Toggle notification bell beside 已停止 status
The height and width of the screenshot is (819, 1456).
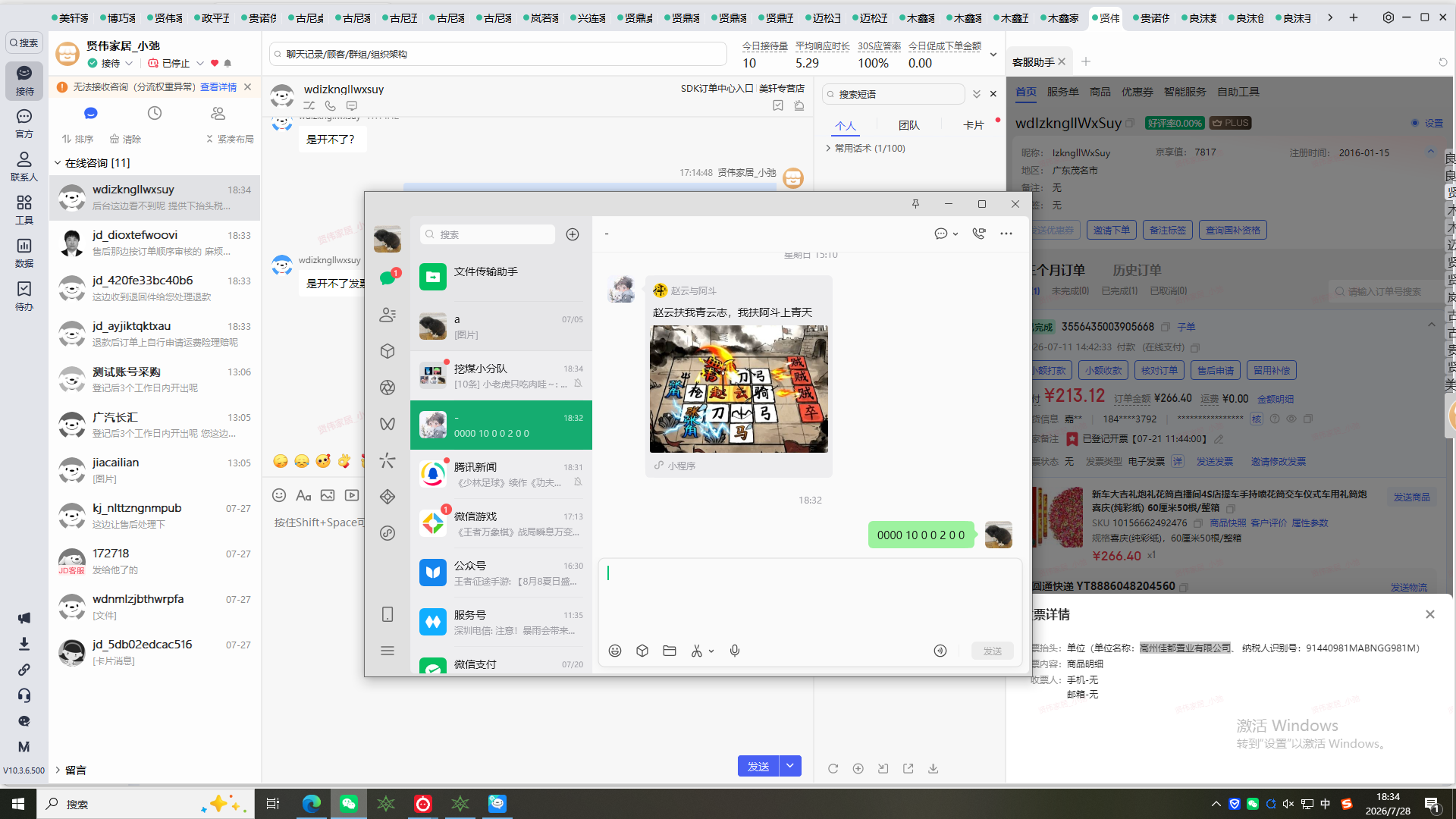227,64
